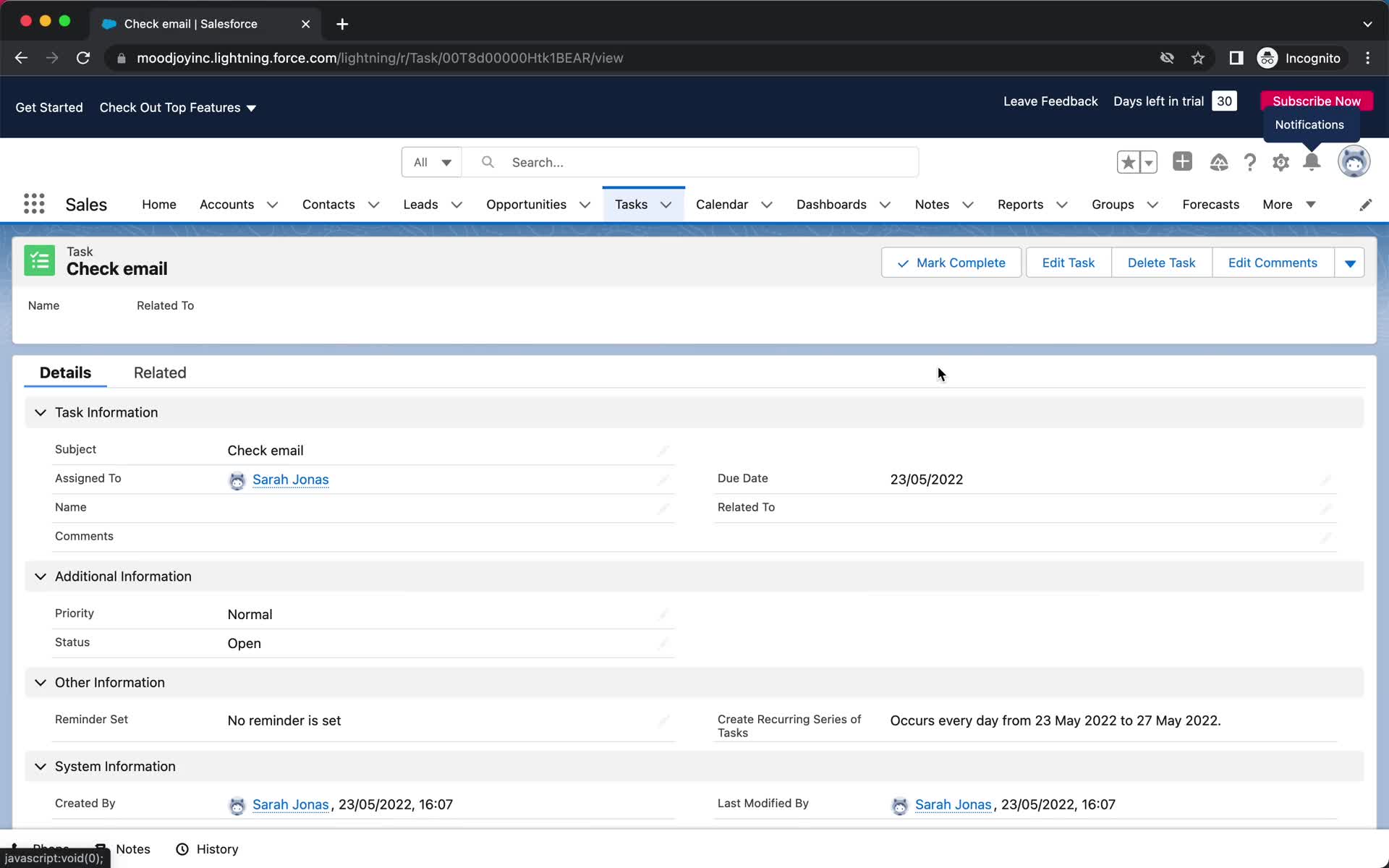Collapse the Task Information section
The image size is (1389, 868).
click(41, 412)
